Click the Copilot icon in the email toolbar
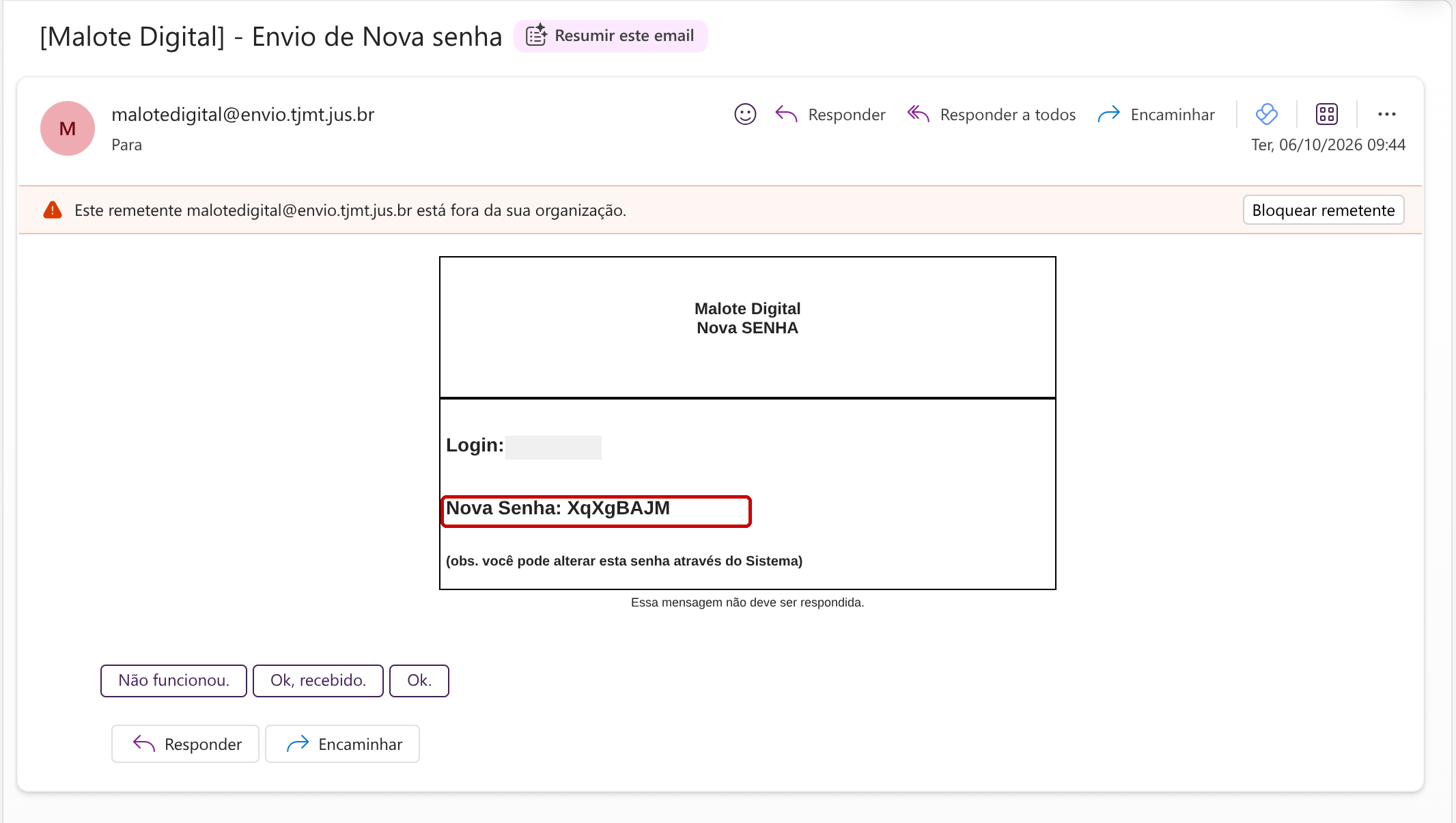The height and width of the screenshot is (823, 1456). [x=1267, y=114]
